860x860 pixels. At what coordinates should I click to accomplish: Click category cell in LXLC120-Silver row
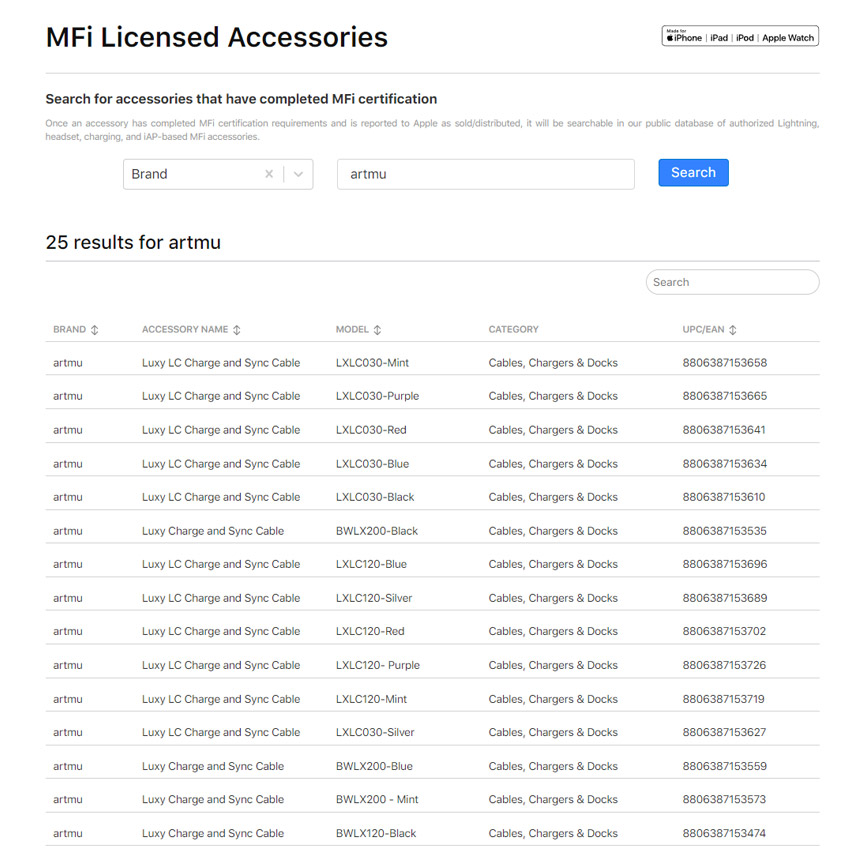tap(553, 598)
